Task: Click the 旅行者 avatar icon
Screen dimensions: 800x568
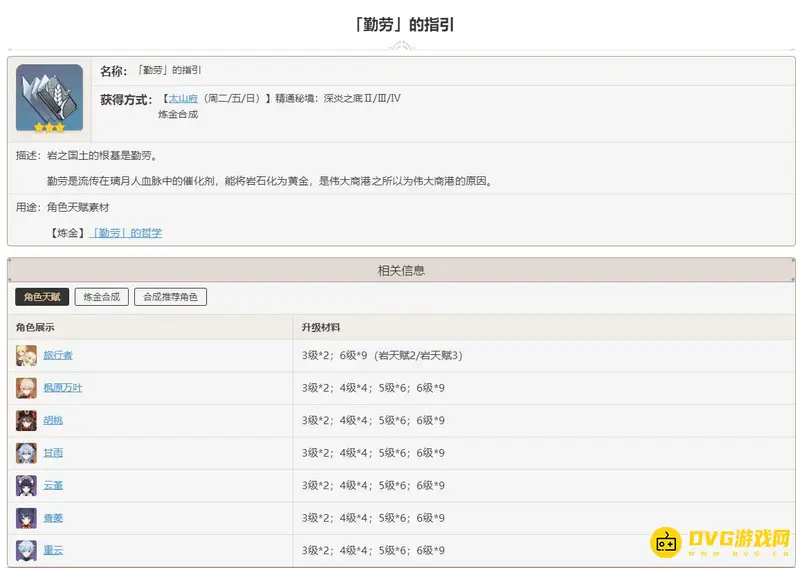Action: [x=27, y=355]
